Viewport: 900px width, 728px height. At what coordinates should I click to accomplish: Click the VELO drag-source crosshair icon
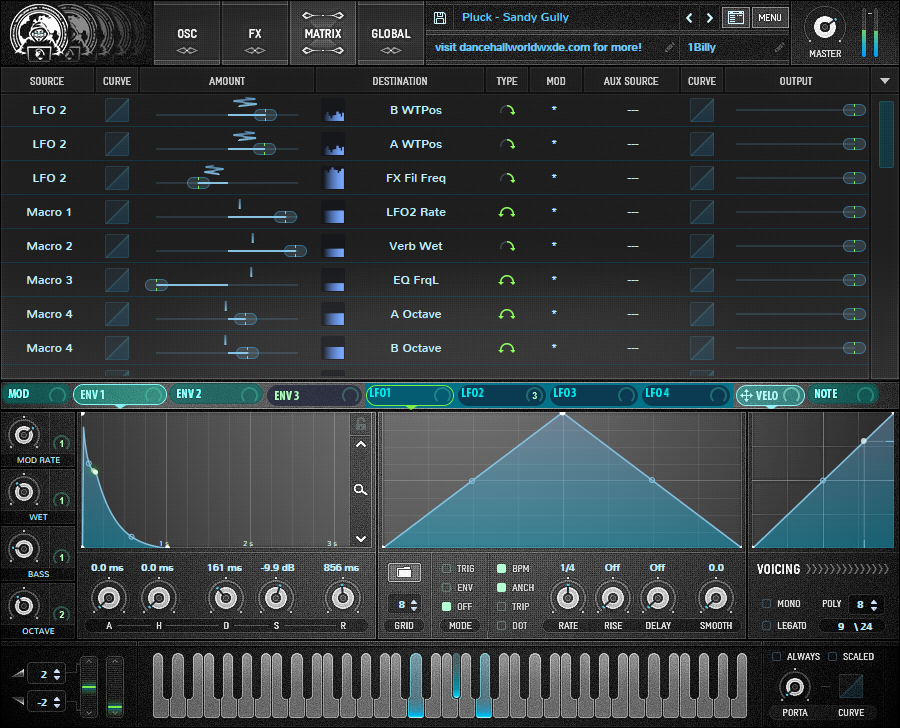[745, 395]
